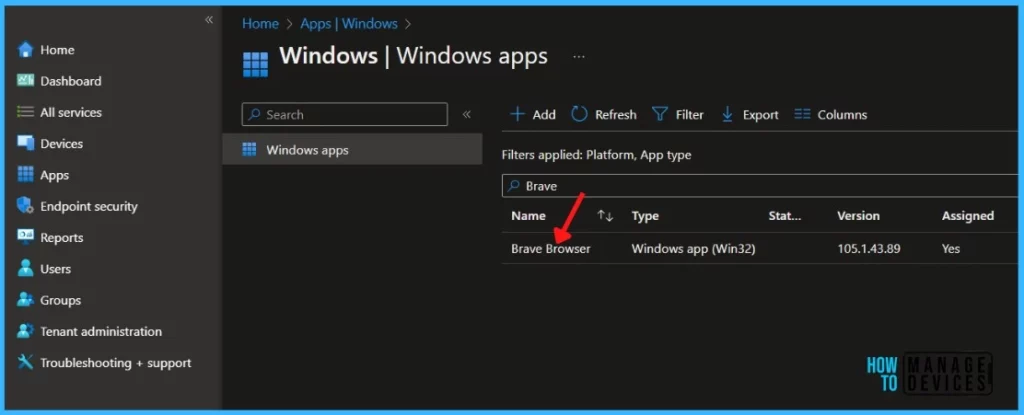Click Filters applied: Platform, App type text
Image resolution: width=1024 pixels, height=415 pixels.
[x=596, y=155]
